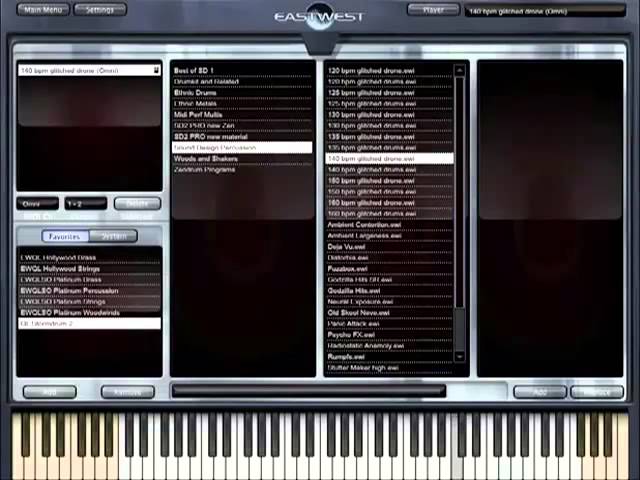This screenshot has width=640, height=480.
Task: Select 125 bpm glitched drums.ewi
Action: pos(389,103)
